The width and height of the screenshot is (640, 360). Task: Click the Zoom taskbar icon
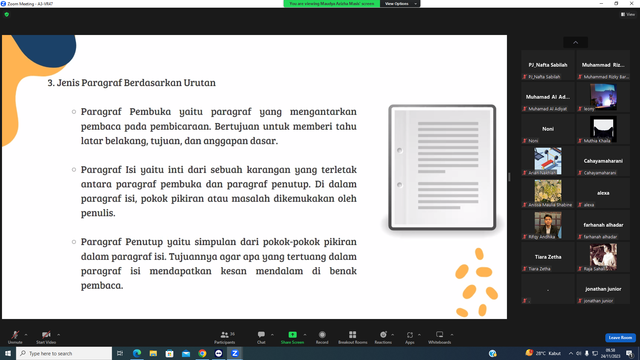pyautogui.click(x=235, y=353)
